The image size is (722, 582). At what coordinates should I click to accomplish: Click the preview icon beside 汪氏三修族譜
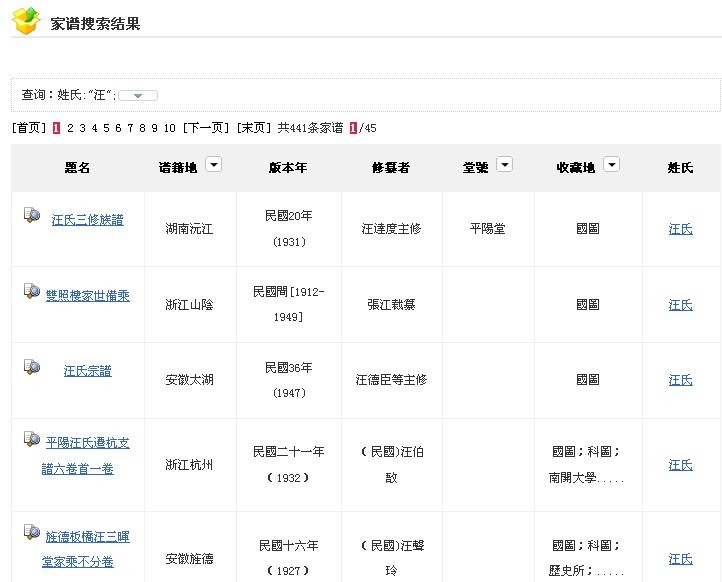(32, 215)
